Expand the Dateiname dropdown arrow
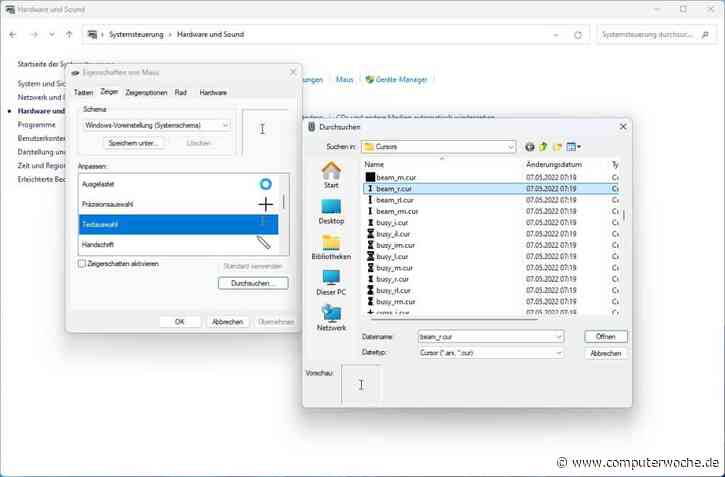Viewport: 725px width, 477px height. point(559,337)
